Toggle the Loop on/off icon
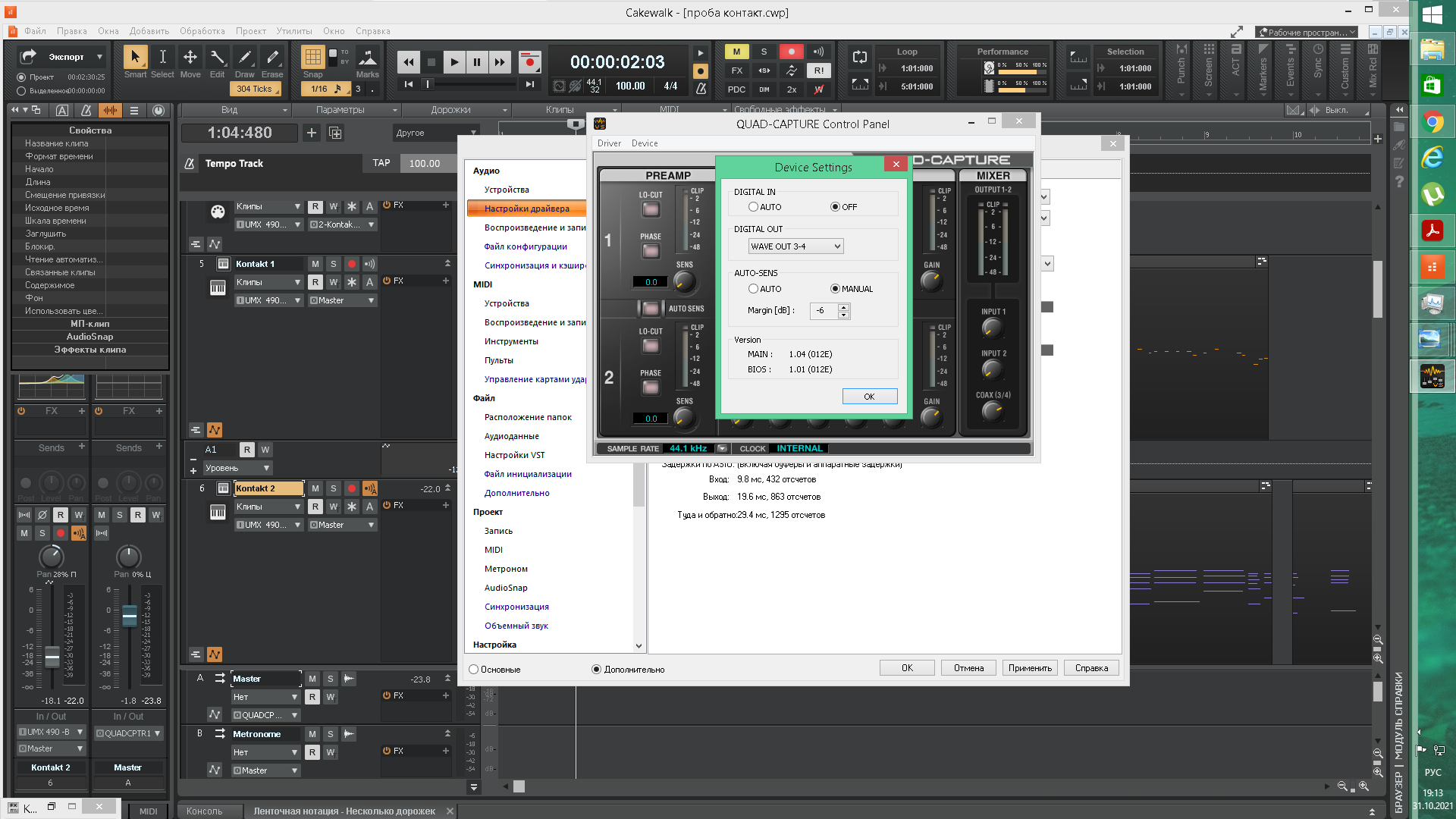Screen dimensions: 1456x819 [859, 58]
